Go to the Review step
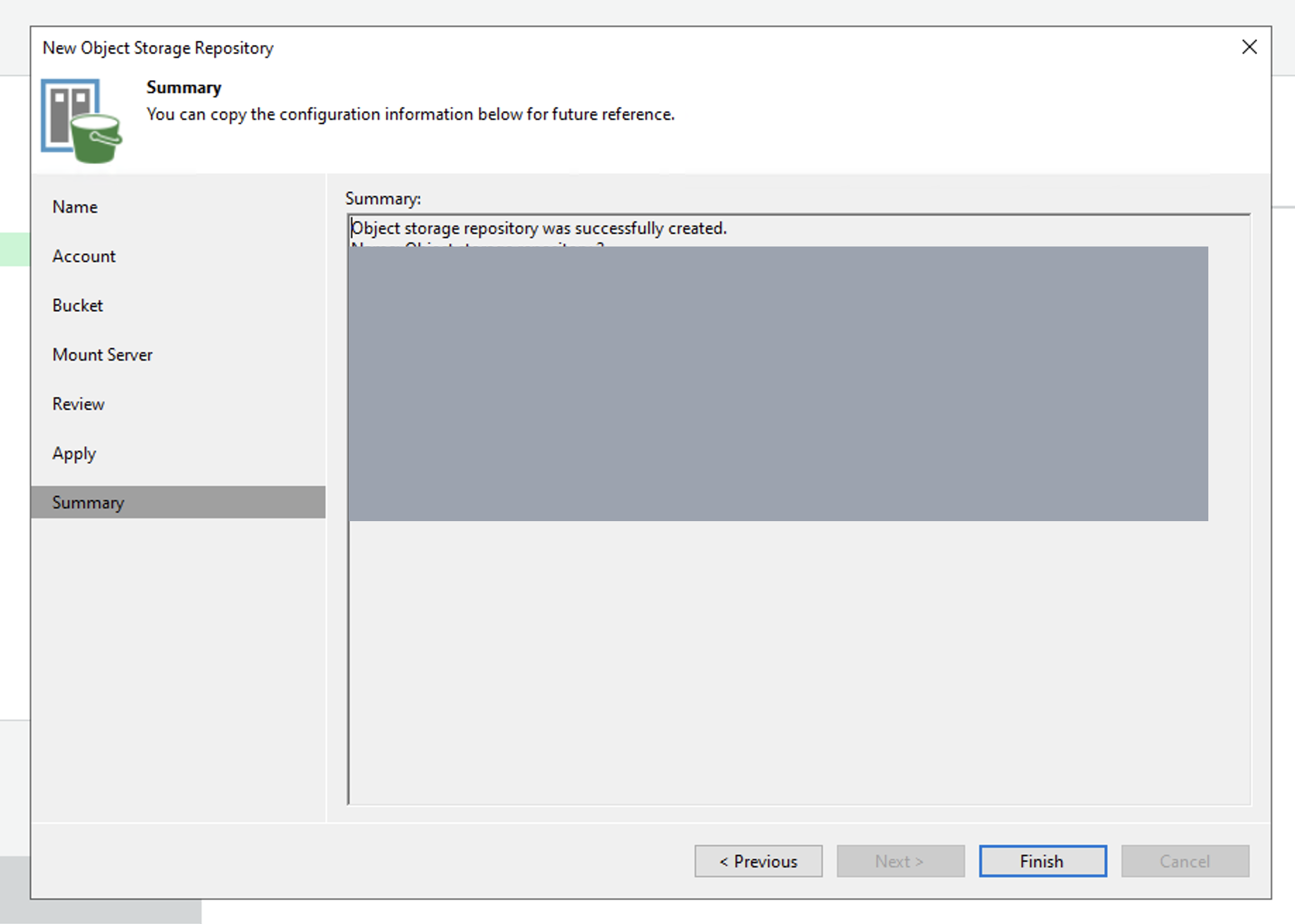 (78, 404)
